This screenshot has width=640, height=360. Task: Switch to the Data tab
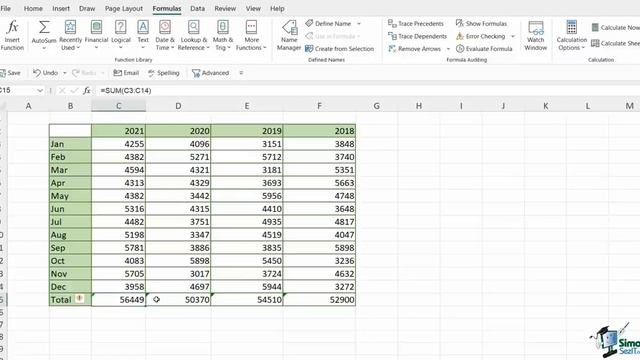pyautogui.click(x=198, y=8)
